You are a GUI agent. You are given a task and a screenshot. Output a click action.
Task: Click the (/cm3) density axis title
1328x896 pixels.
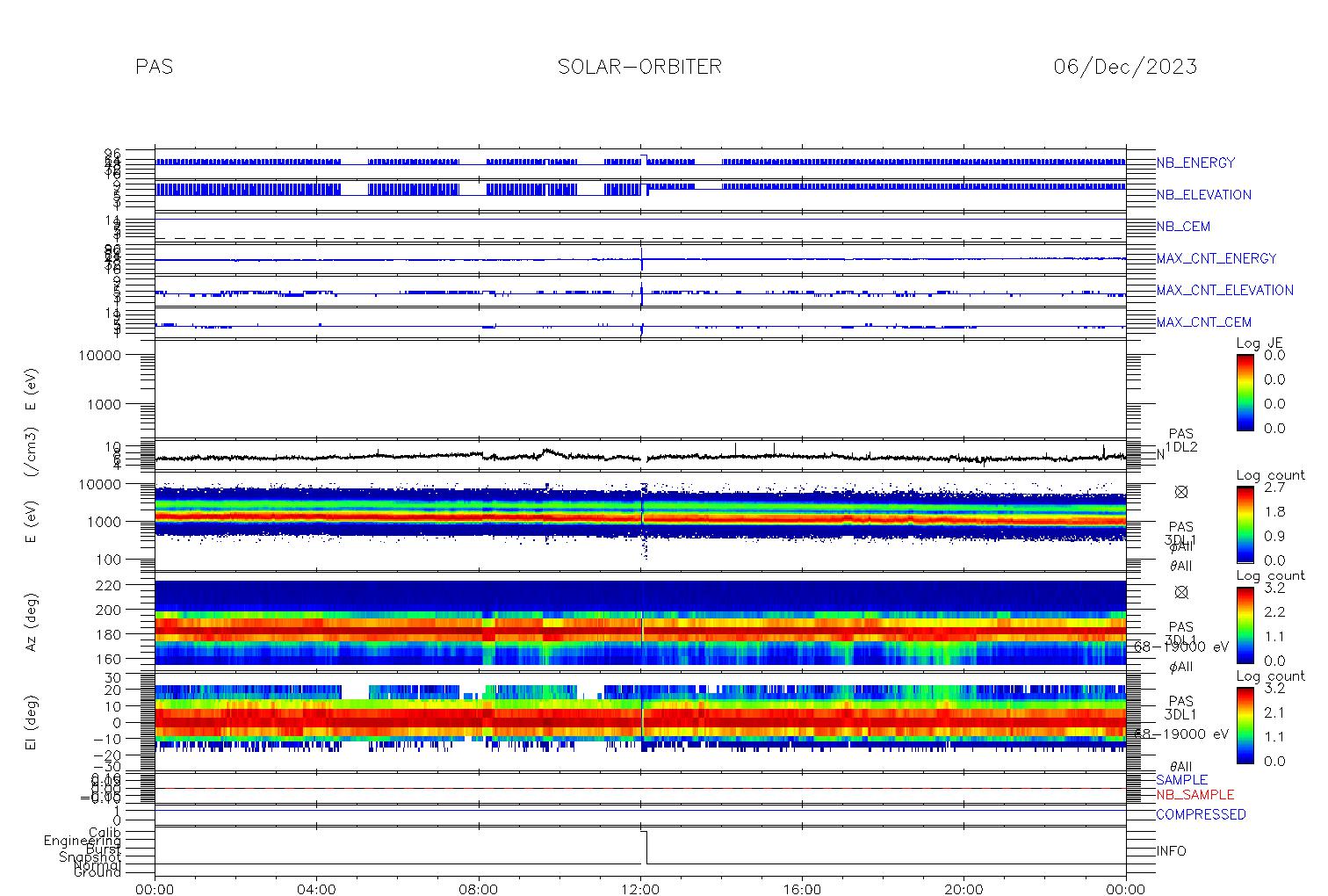32,453
